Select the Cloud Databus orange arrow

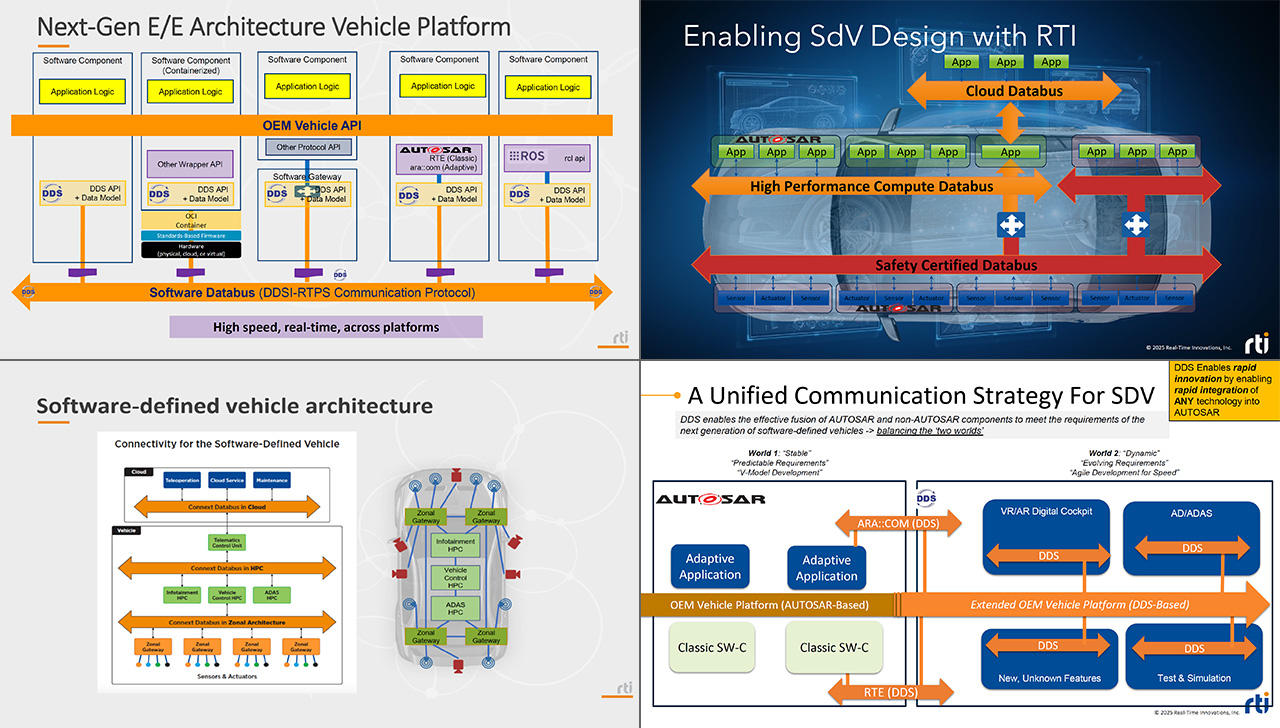pos(1013,91)
